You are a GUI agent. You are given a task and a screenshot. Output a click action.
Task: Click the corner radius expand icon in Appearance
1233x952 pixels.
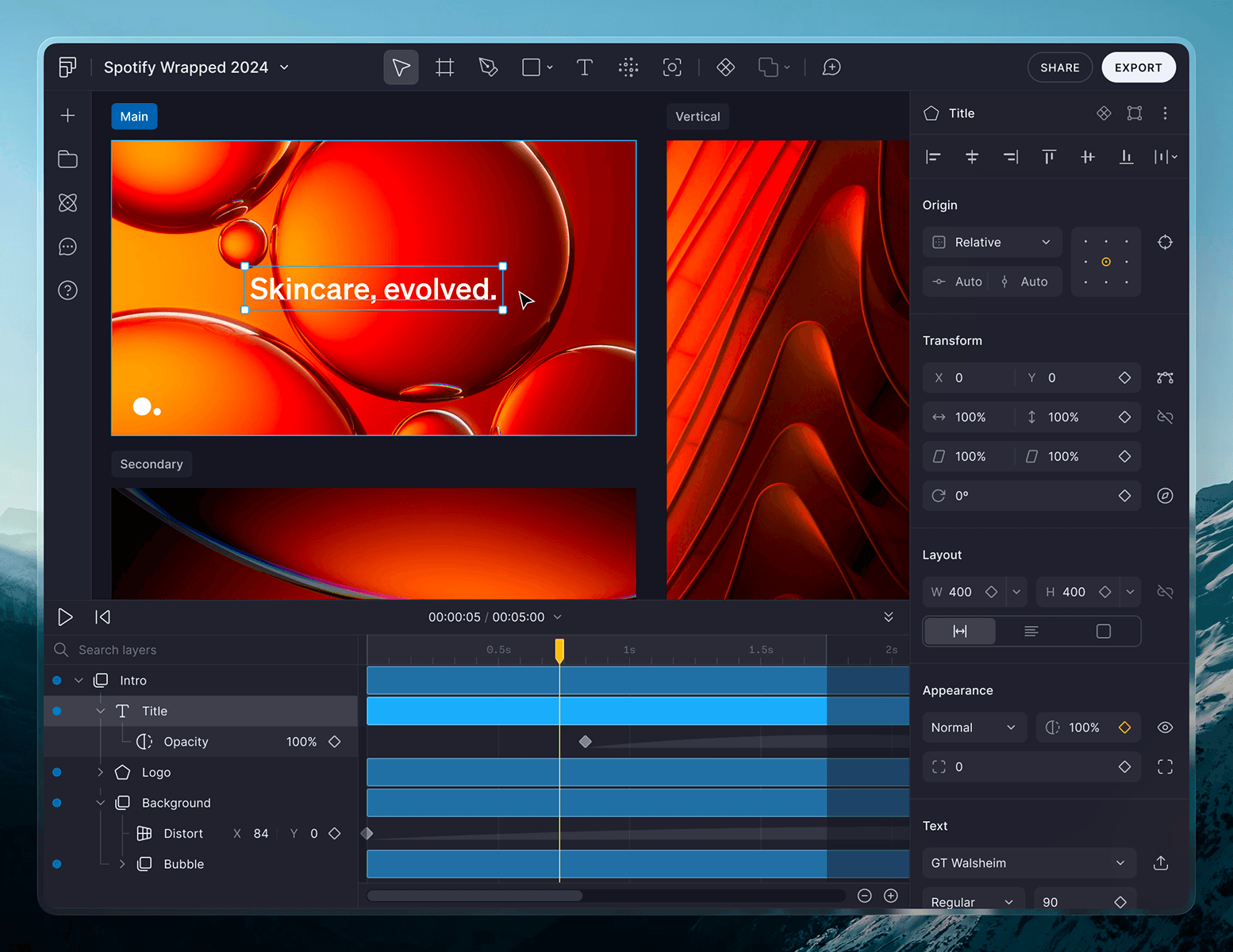click(x=1165, y=767)
